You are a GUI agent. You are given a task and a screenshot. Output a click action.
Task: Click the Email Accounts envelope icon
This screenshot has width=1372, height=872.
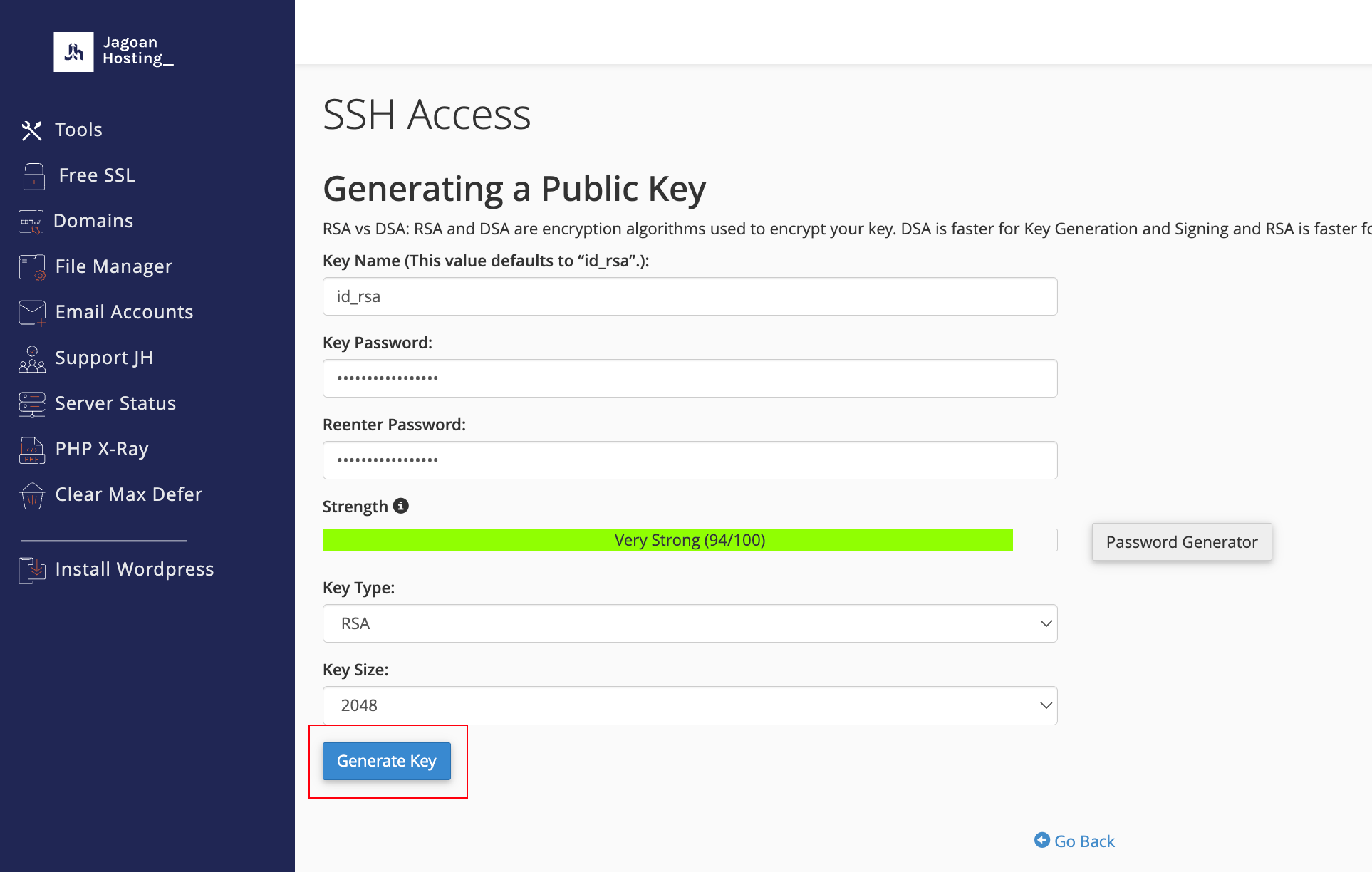coord(32,313)
